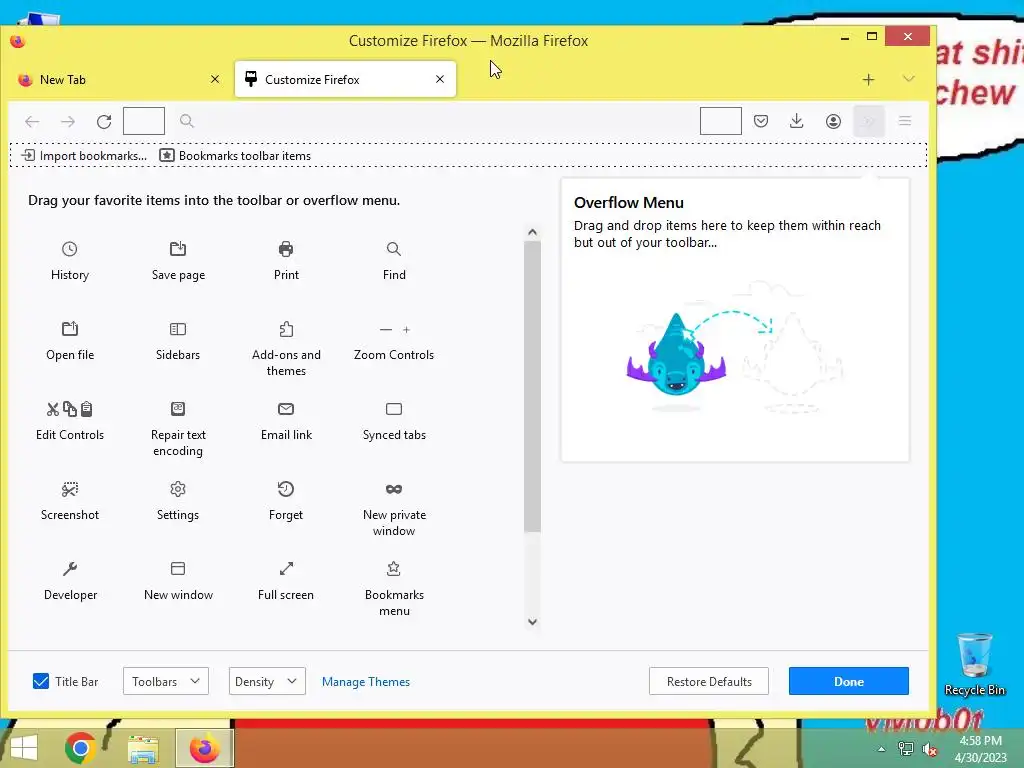
Task: Close the New Tab tab
Action: click(215, 79)
